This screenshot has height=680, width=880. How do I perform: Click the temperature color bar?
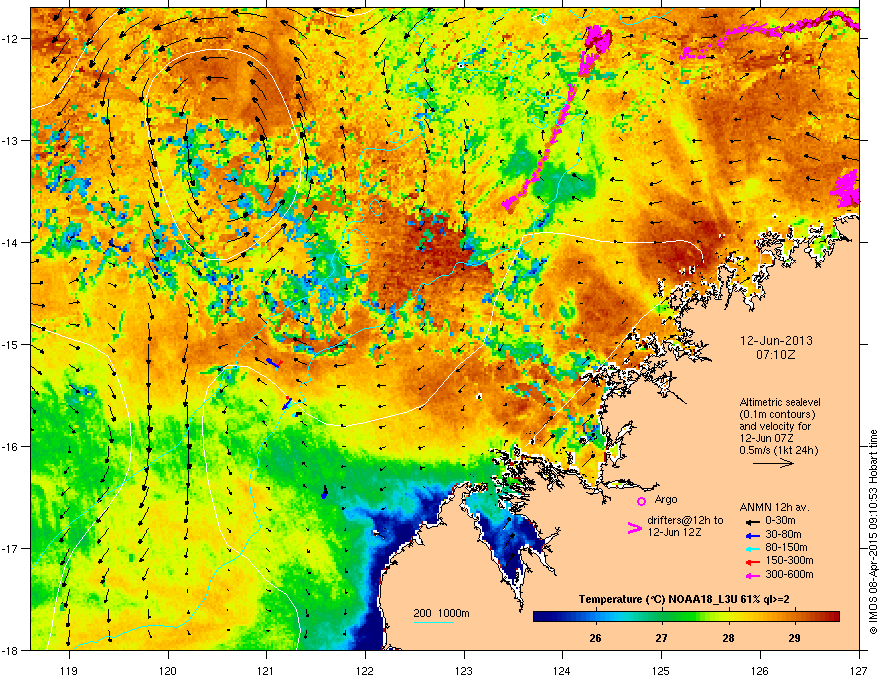click(686, 616)
